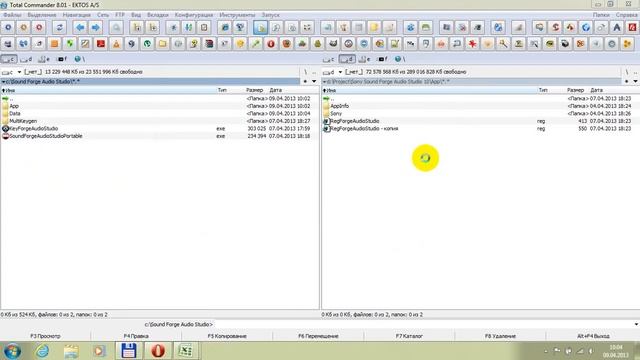Select the Sony folder in right panel

pos(480,113)
